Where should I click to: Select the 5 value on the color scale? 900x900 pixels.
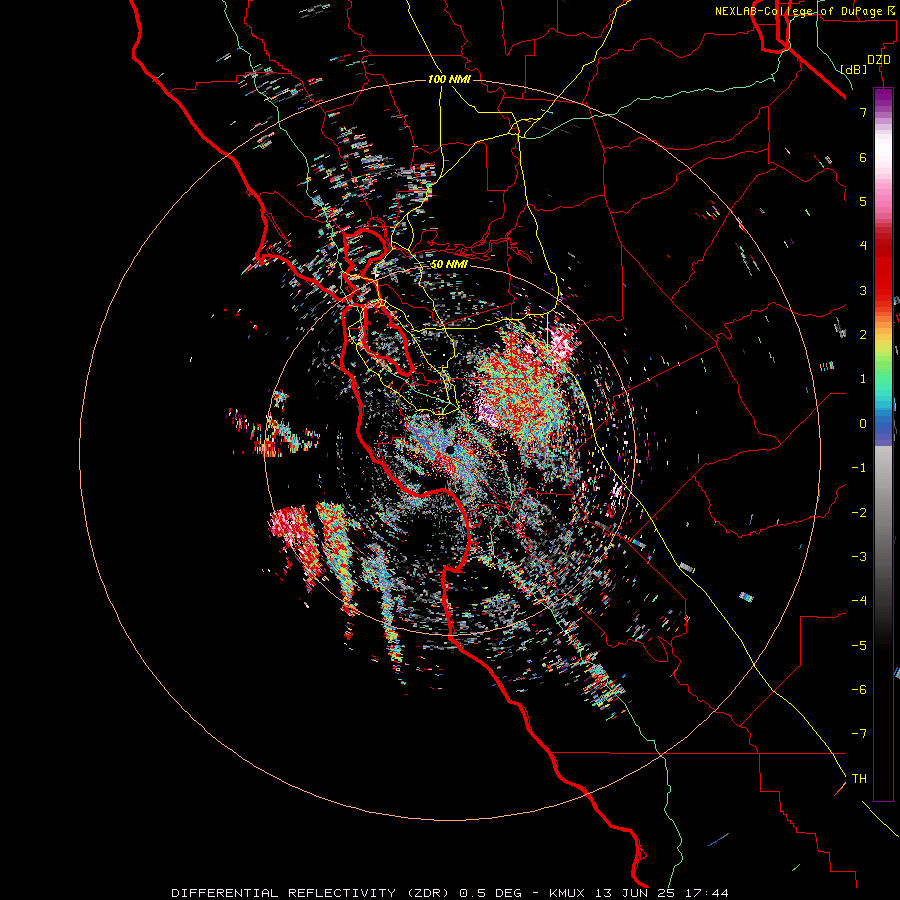[x=863, y=201]
